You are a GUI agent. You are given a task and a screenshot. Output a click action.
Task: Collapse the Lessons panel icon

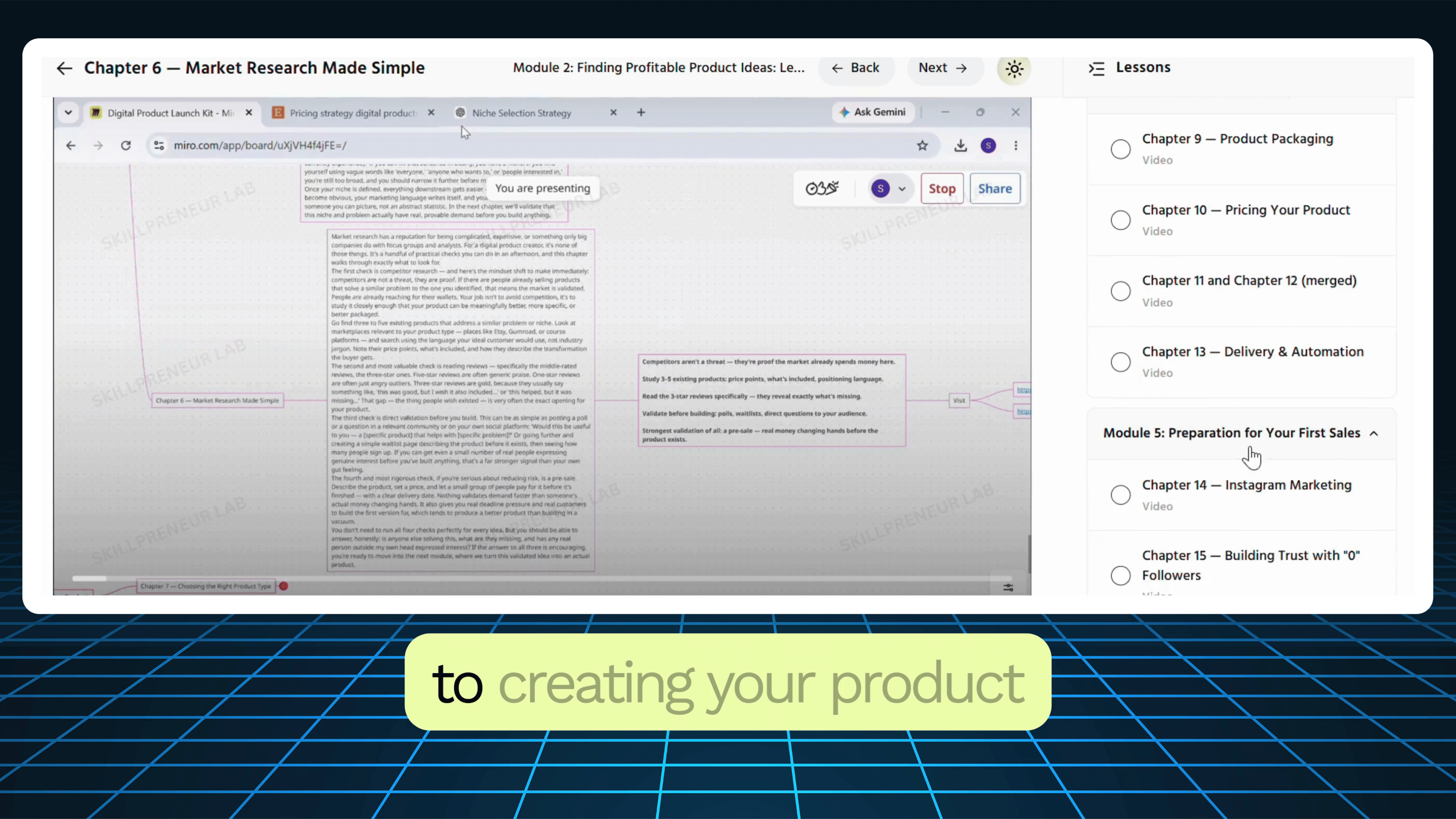coord(1097,68)
